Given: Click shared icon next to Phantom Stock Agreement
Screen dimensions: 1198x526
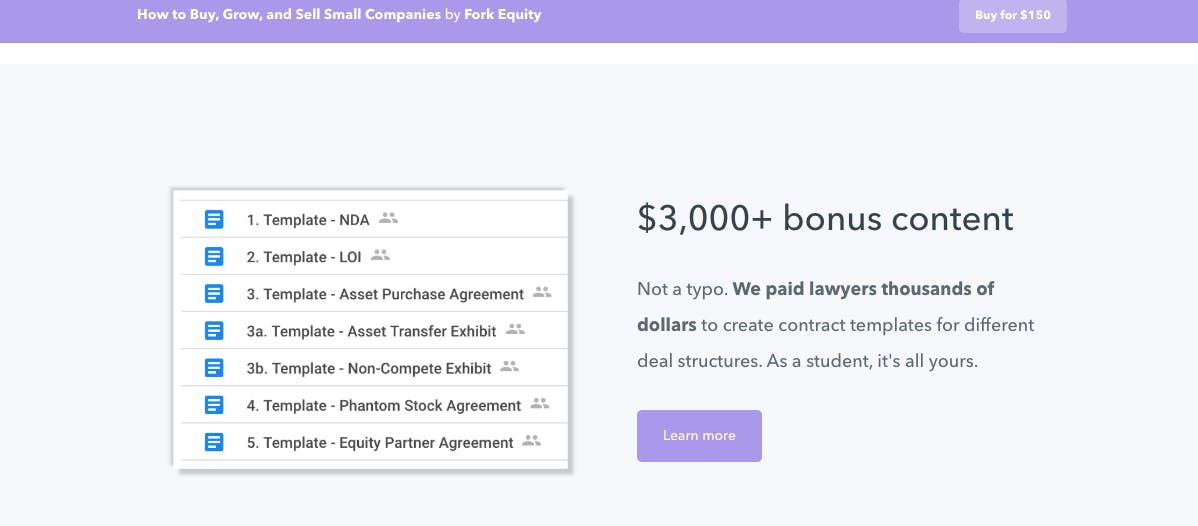Looking at the screenshot, I should (539, 404).
